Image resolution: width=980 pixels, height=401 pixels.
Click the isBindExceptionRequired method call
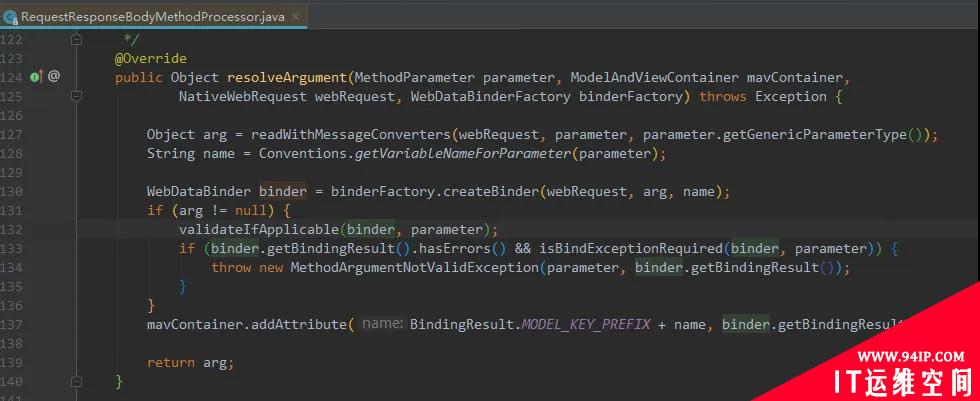tap(631, 248)
